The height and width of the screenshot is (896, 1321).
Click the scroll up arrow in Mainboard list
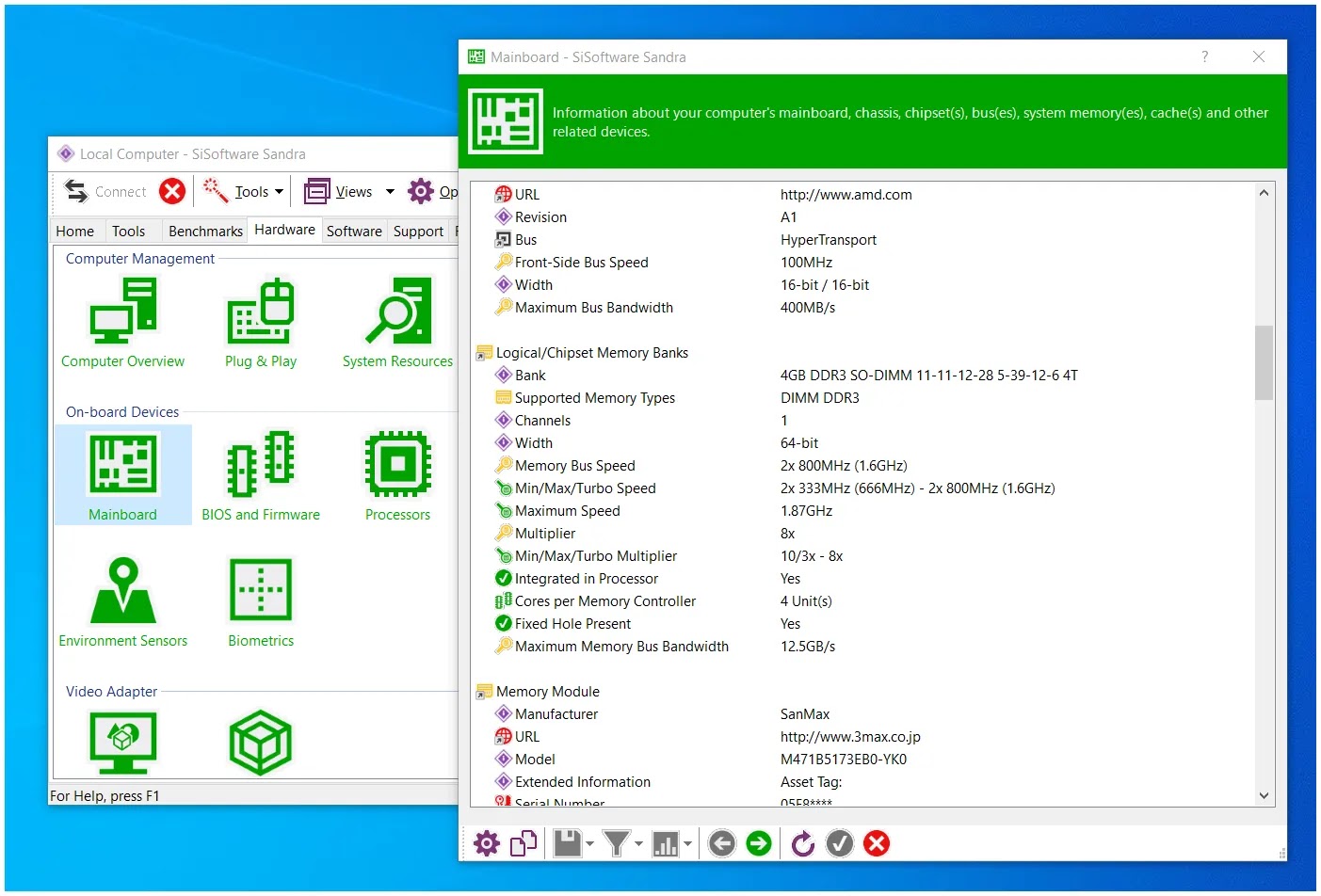pos(1264,193)
